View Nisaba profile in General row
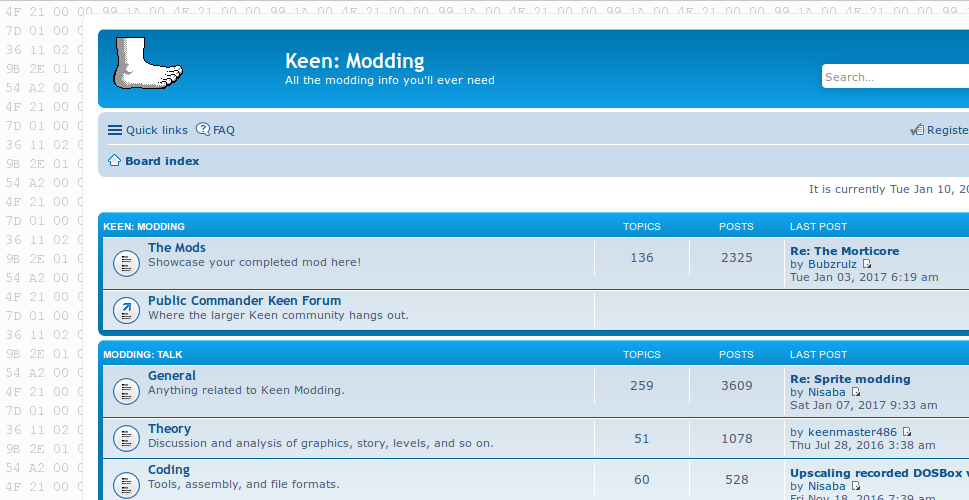 pos(827,392)
